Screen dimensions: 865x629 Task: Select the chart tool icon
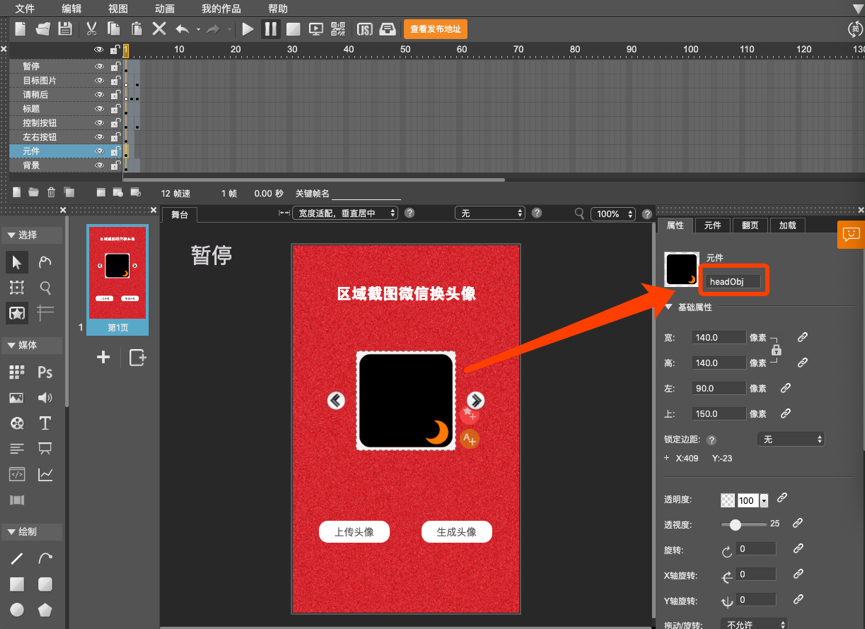coord(45,474)
